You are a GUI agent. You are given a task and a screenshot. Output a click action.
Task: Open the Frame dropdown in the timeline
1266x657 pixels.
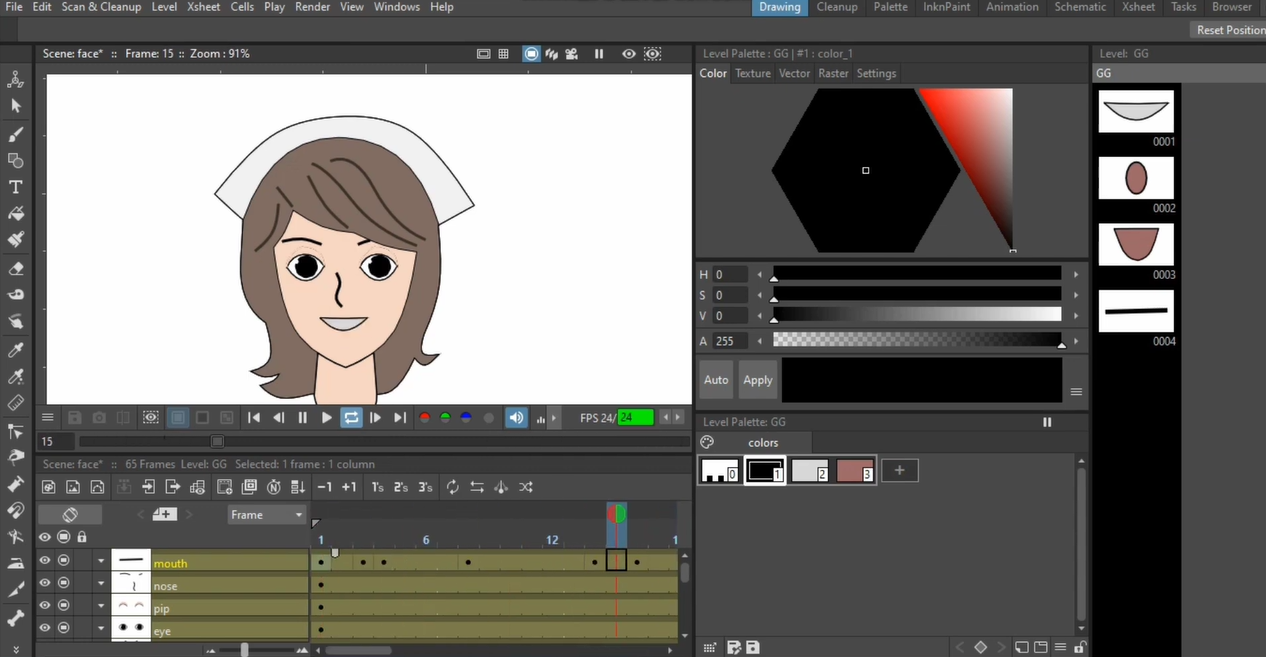(265, 514)
